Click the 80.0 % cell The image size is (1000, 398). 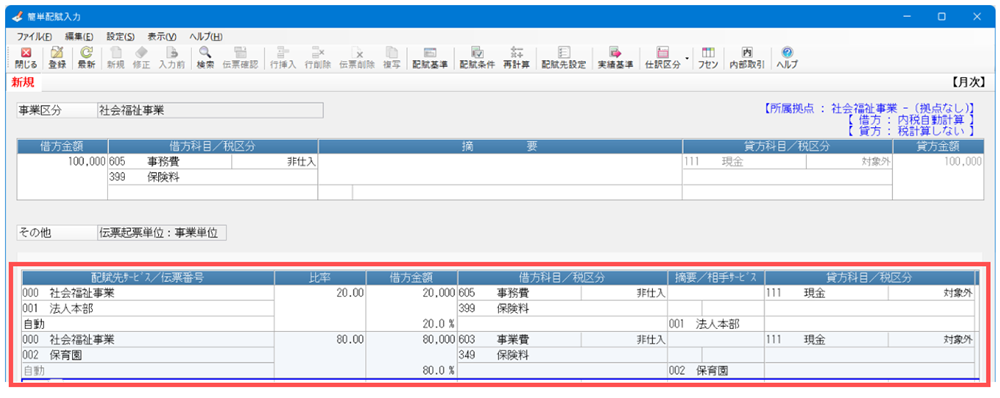click(411, 370)
